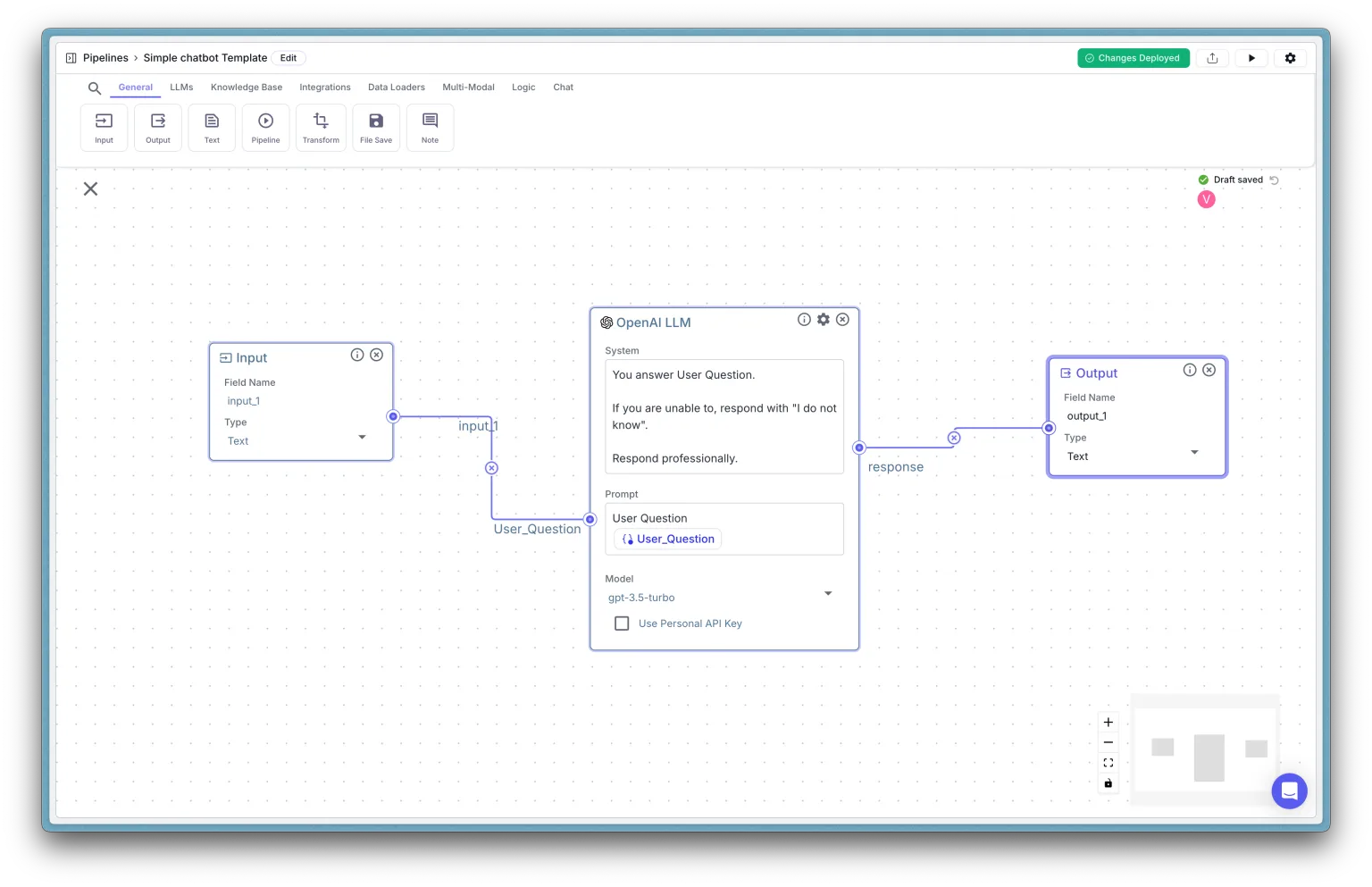Screen dimensions: 1372x887
Task: Open the support chat bubble
Action: point(1289,791)
